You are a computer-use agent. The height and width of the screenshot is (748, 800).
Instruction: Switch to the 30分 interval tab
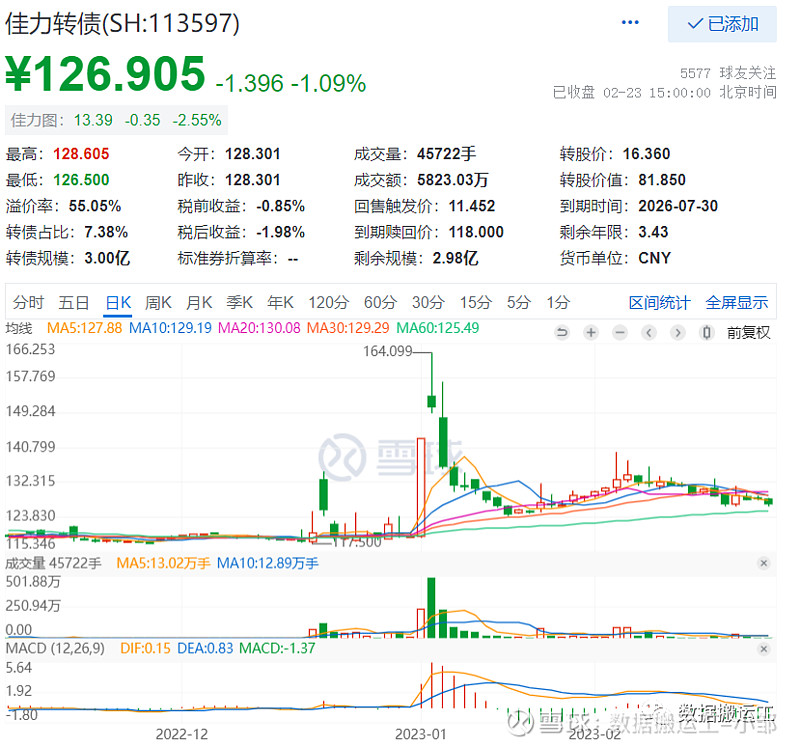coord(428,303)
